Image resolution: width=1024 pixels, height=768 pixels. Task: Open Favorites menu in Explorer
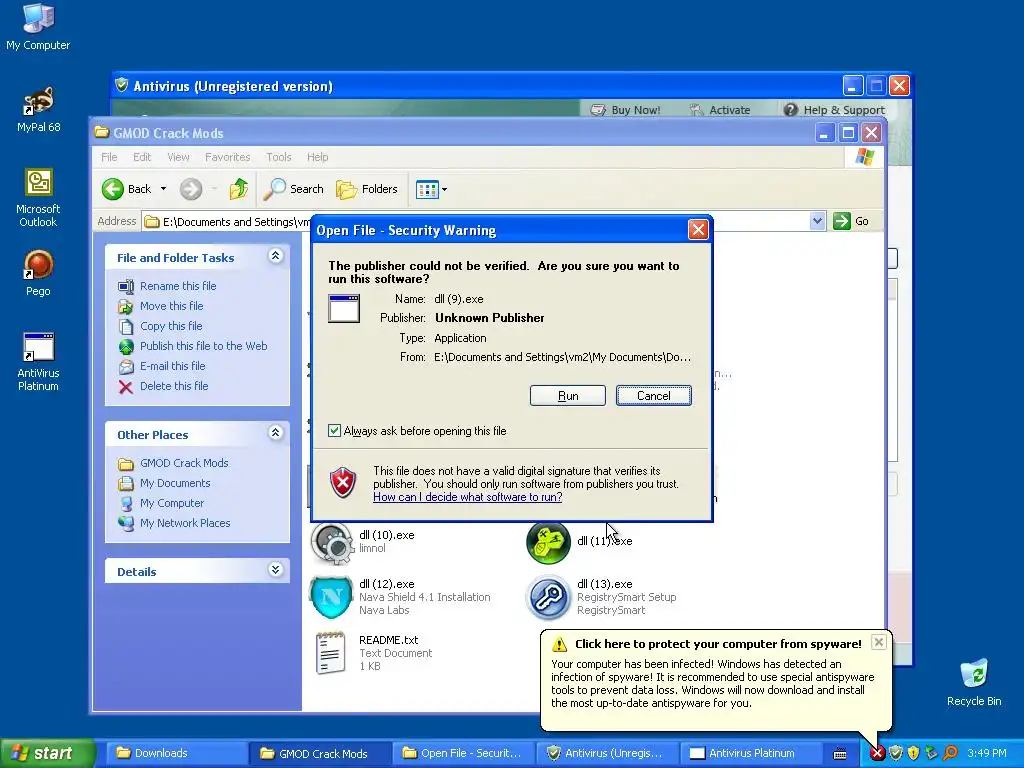pos(227,157)
